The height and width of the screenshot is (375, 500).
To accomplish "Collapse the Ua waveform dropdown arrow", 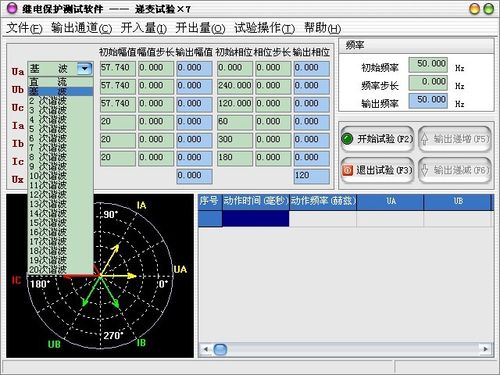I will click(85, 69).
